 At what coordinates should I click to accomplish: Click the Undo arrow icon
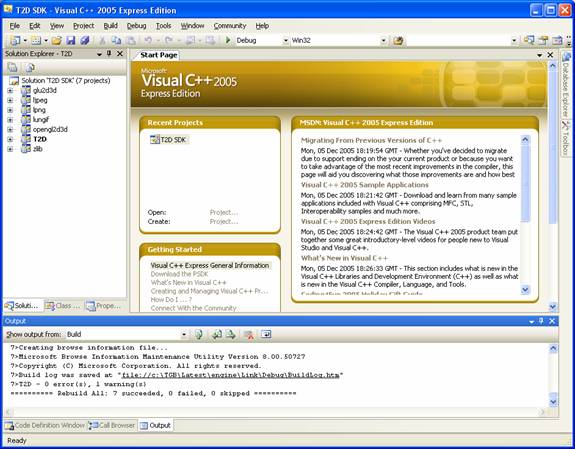148,40
